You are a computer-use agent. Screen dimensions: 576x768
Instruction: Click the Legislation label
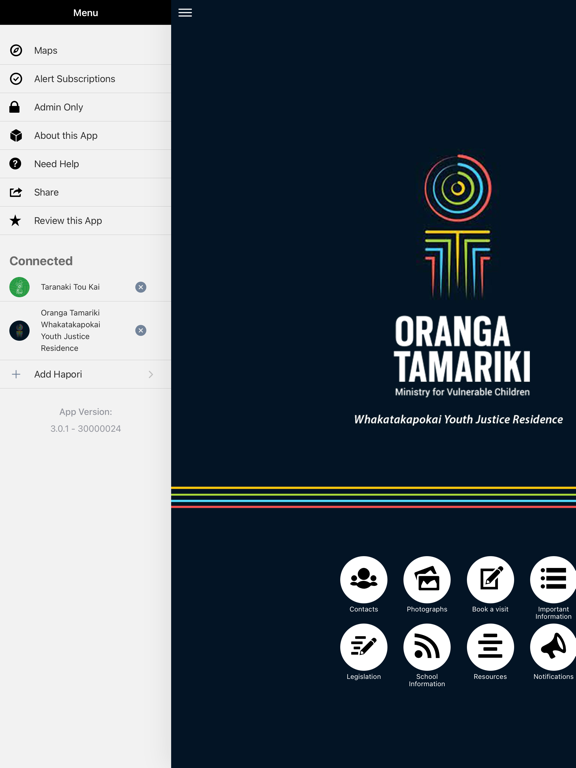(x=363, y=676)
